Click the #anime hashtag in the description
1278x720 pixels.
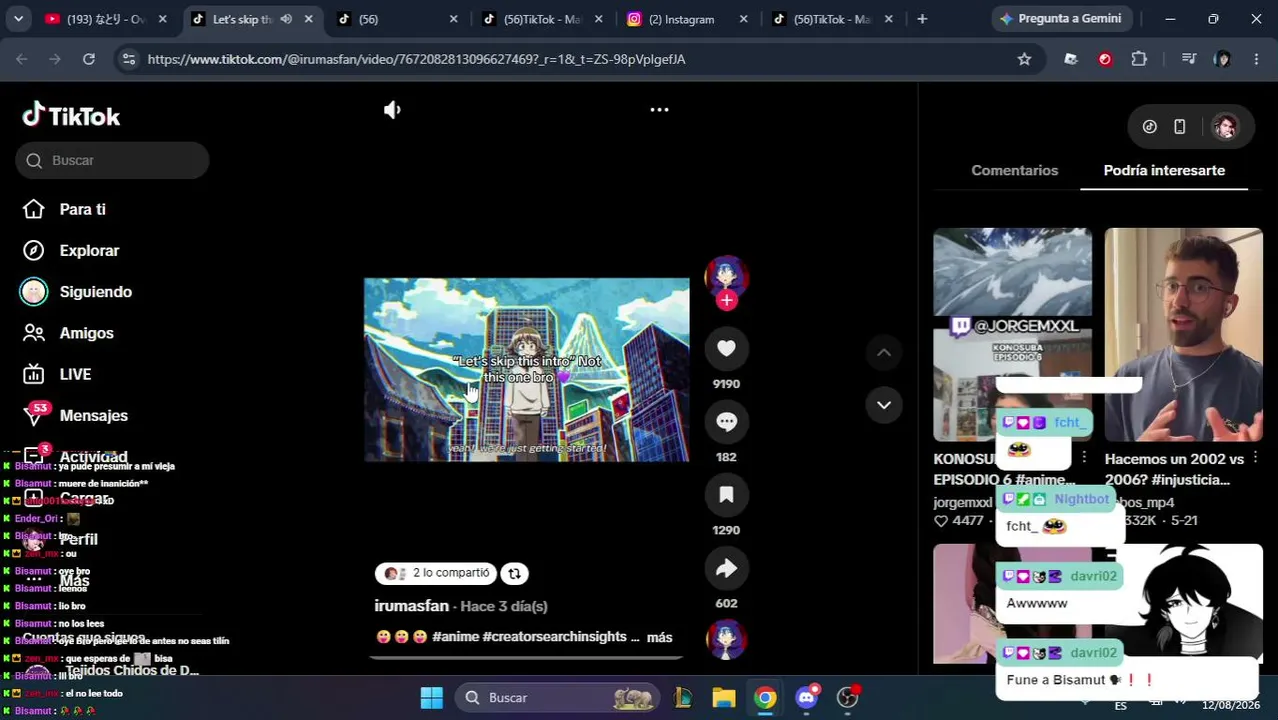(x=455, y=637)
